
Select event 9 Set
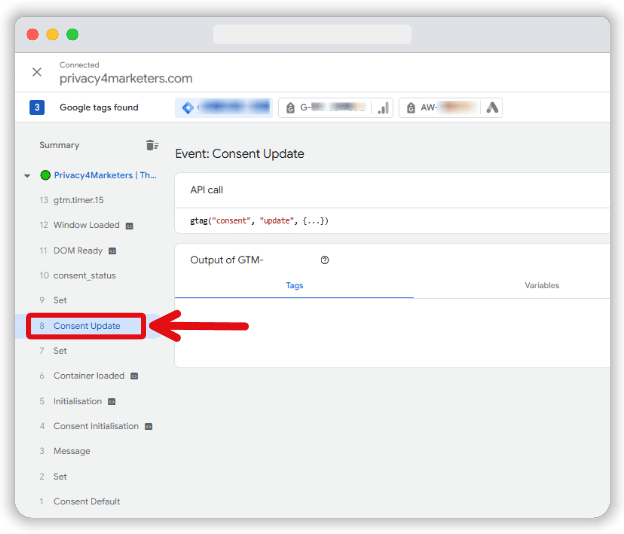(x=53, y=300)
